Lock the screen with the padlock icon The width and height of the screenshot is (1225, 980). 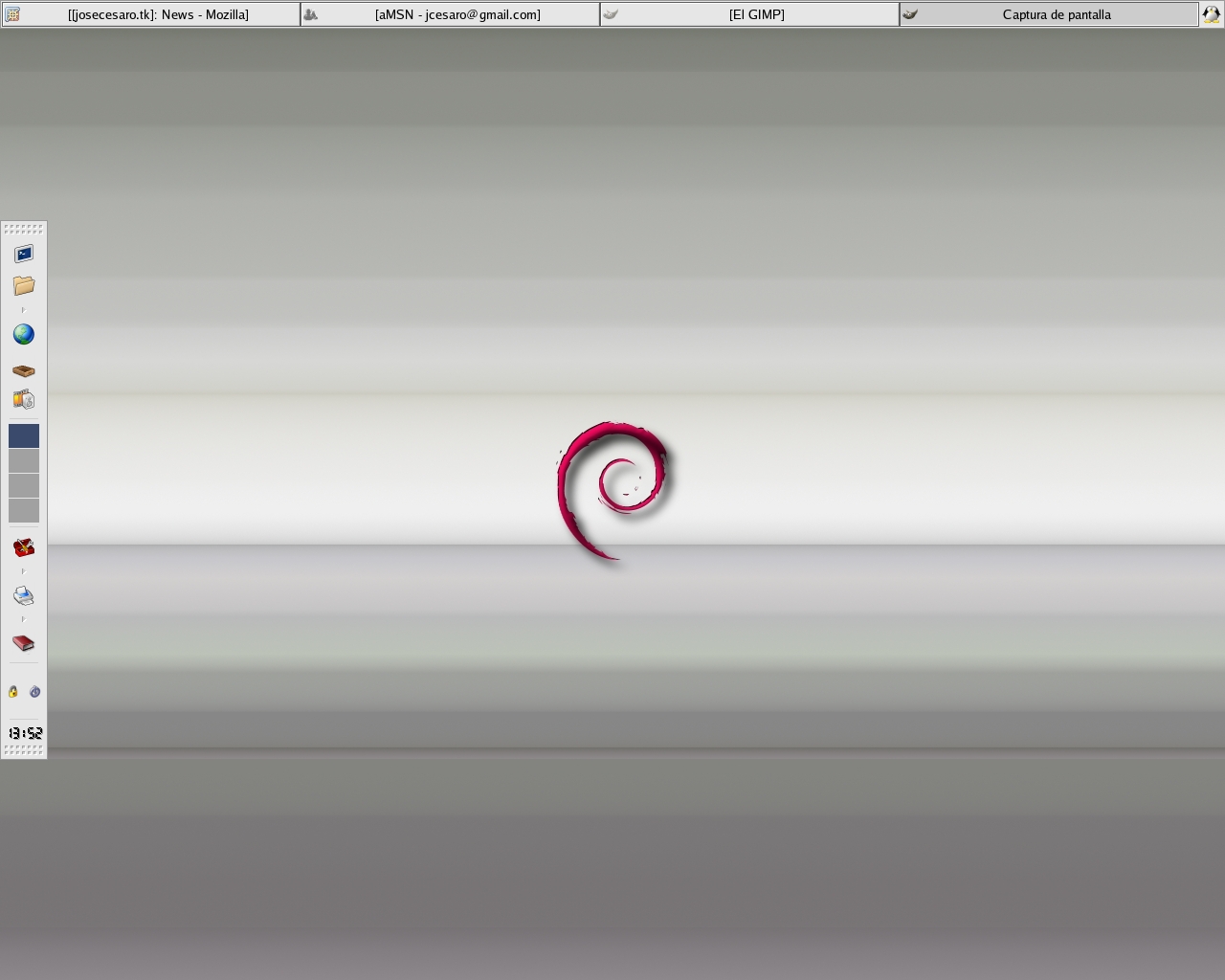click(x=13, y=691)
